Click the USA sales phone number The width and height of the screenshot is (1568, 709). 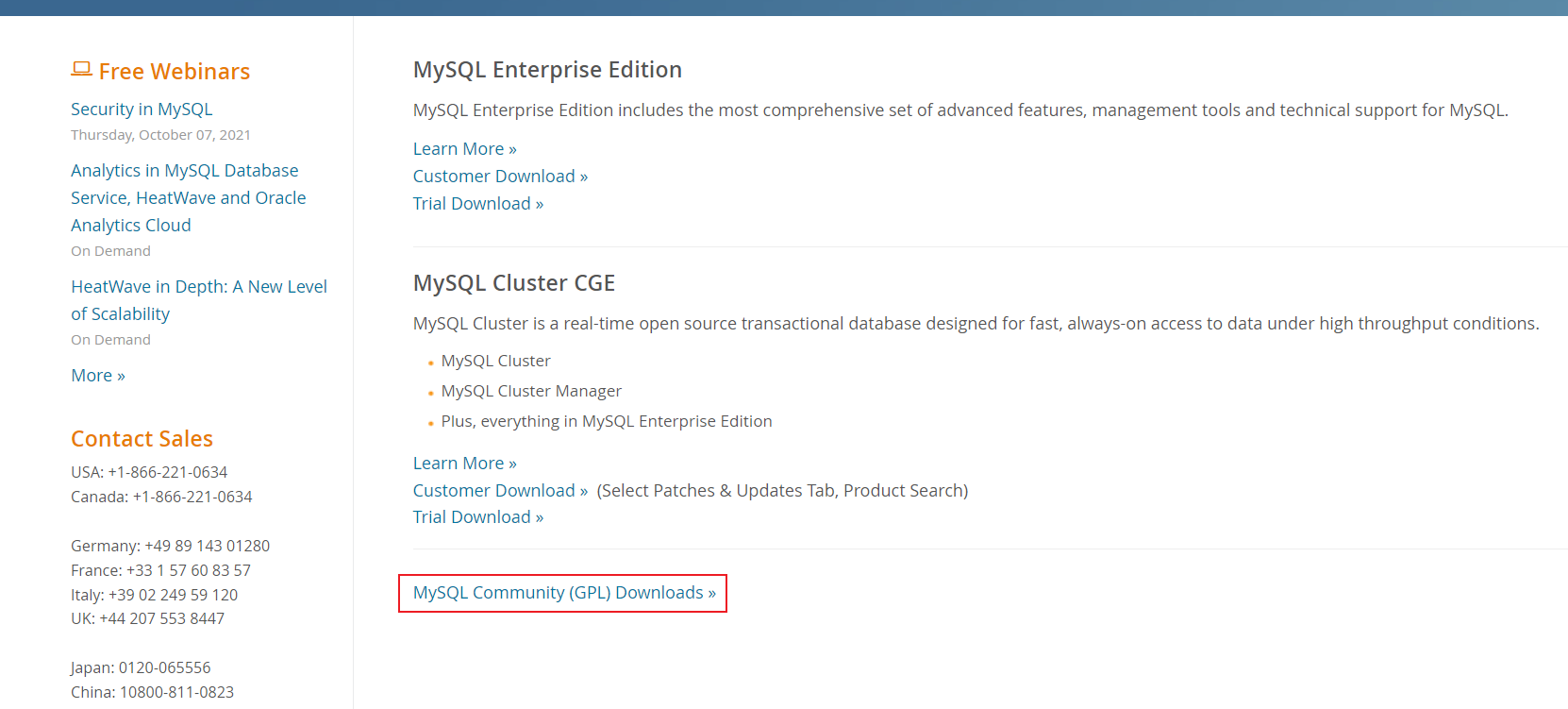(167, 472)
